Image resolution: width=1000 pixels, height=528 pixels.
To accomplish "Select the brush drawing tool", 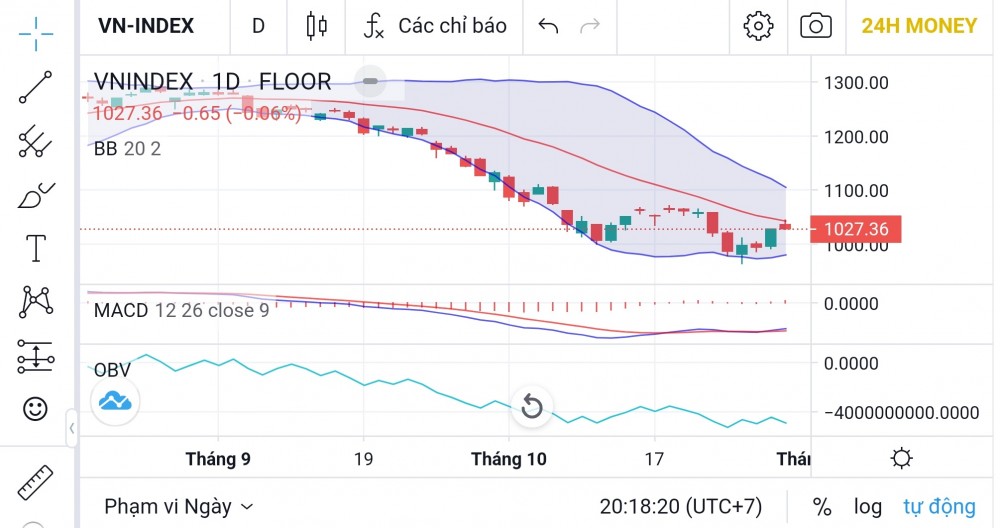I will click(x=36, y=195).
